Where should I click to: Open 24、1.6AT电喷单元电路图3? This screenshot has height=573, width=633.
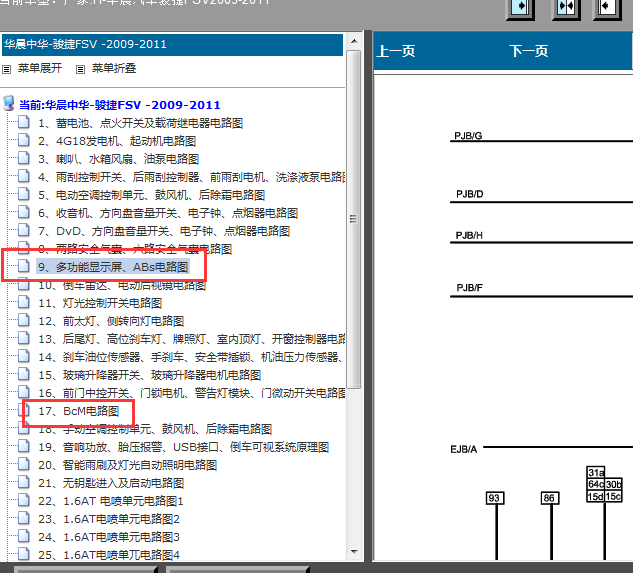[x=109, y=537]
